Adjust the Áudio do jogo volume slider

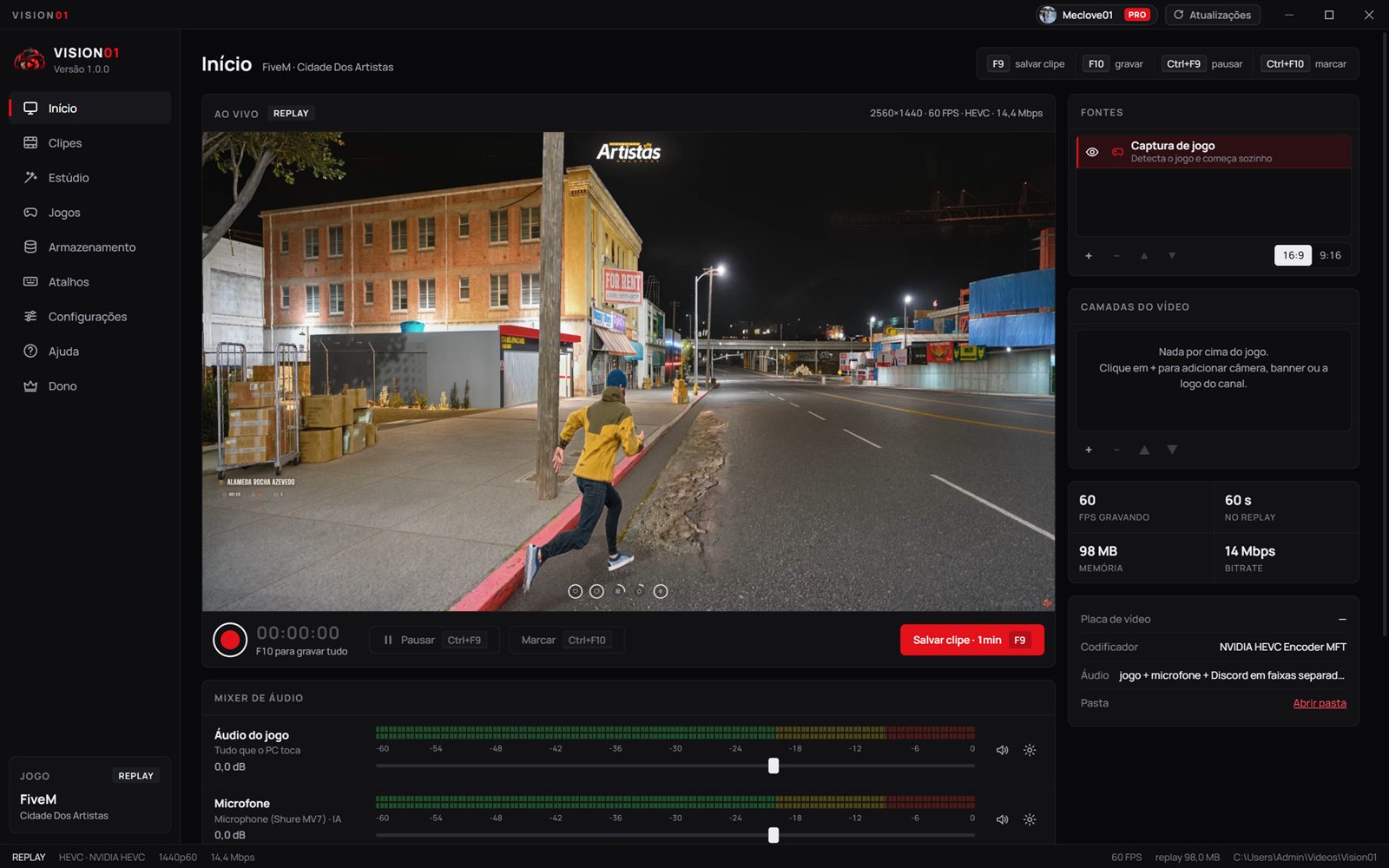[773, 766]
